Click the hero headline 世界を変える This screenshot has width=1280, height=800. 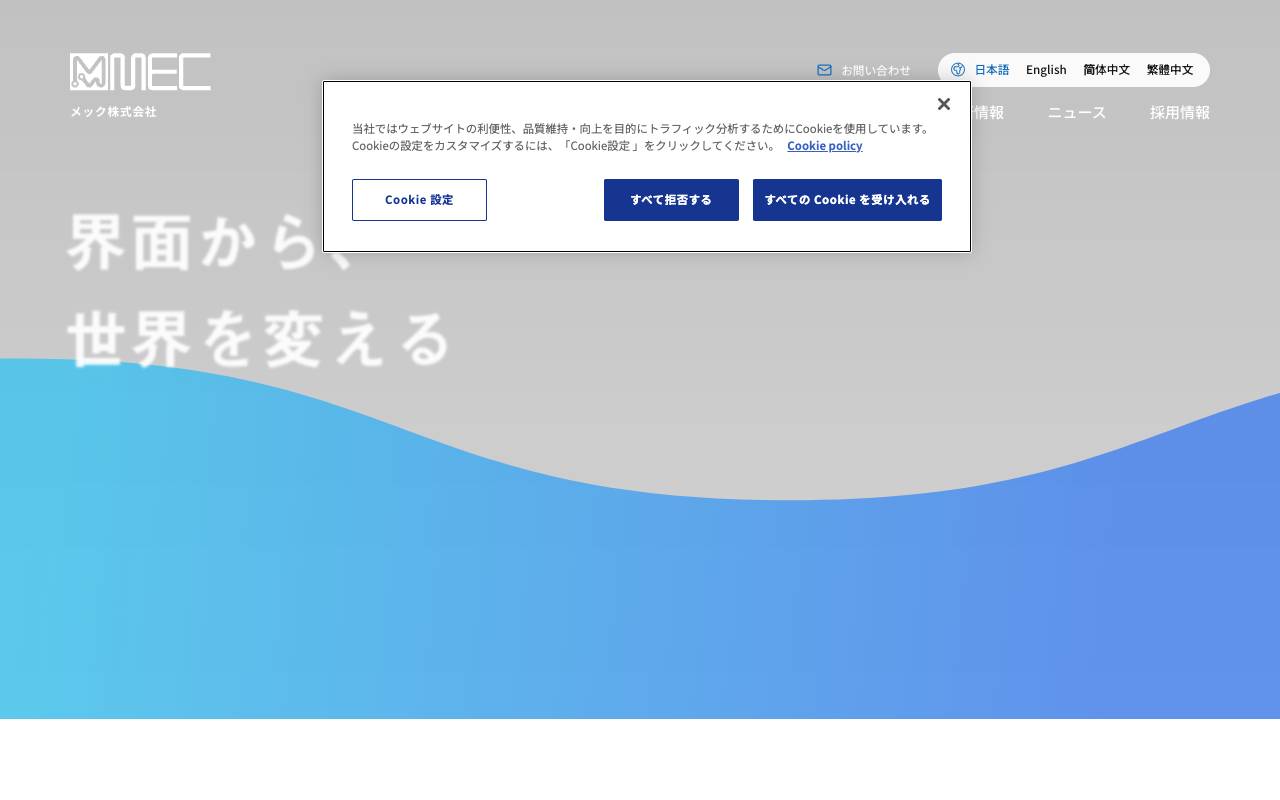pyautogui.click(x=258, y=338)
